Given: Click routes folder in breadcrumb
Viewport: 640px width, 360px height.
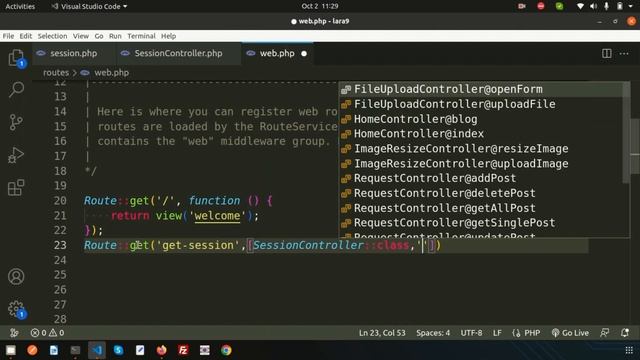Looking at the screenshot, I should pos(56,73).
